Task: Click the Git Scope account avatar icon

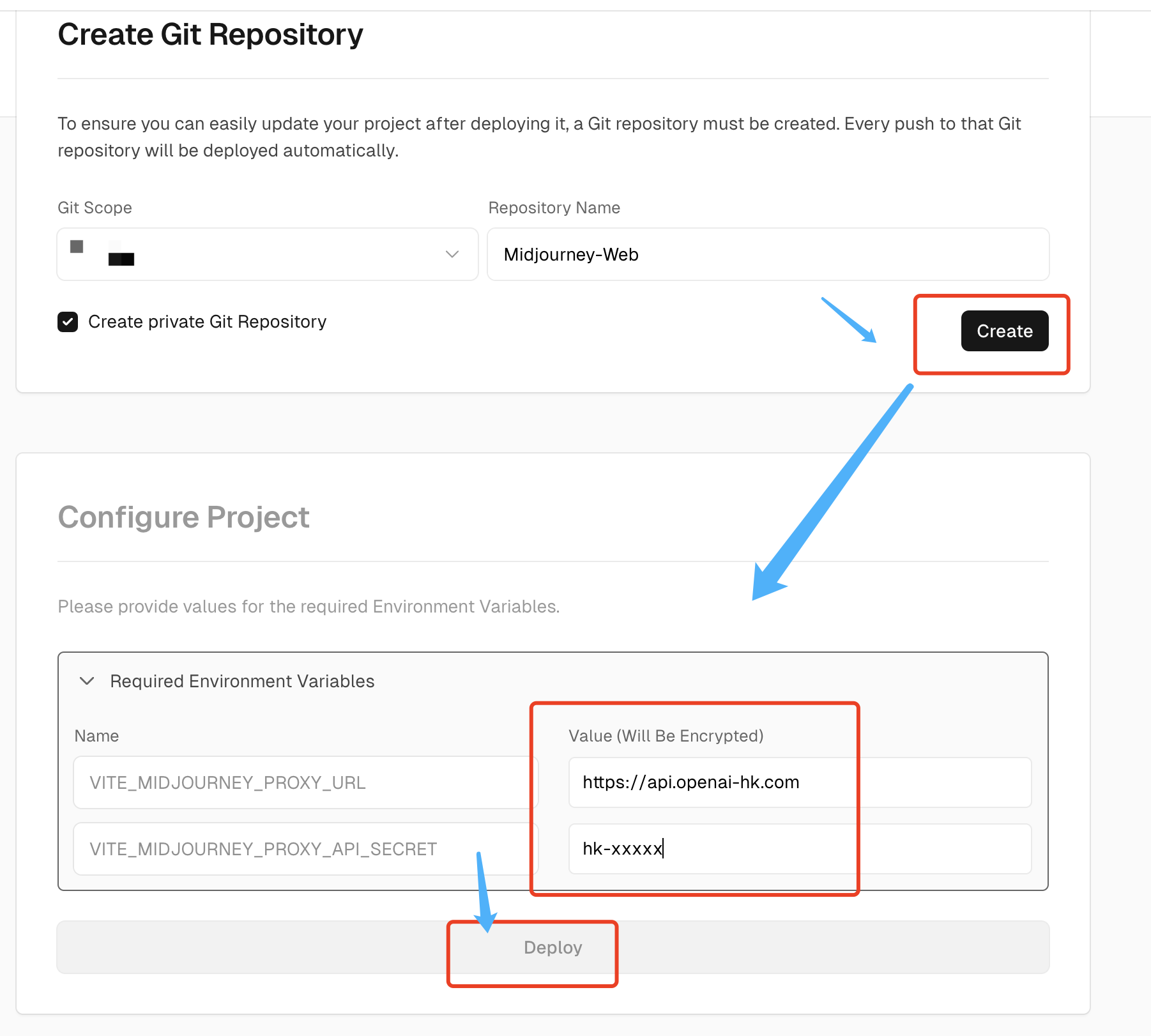Action: (x=77, y=247)
